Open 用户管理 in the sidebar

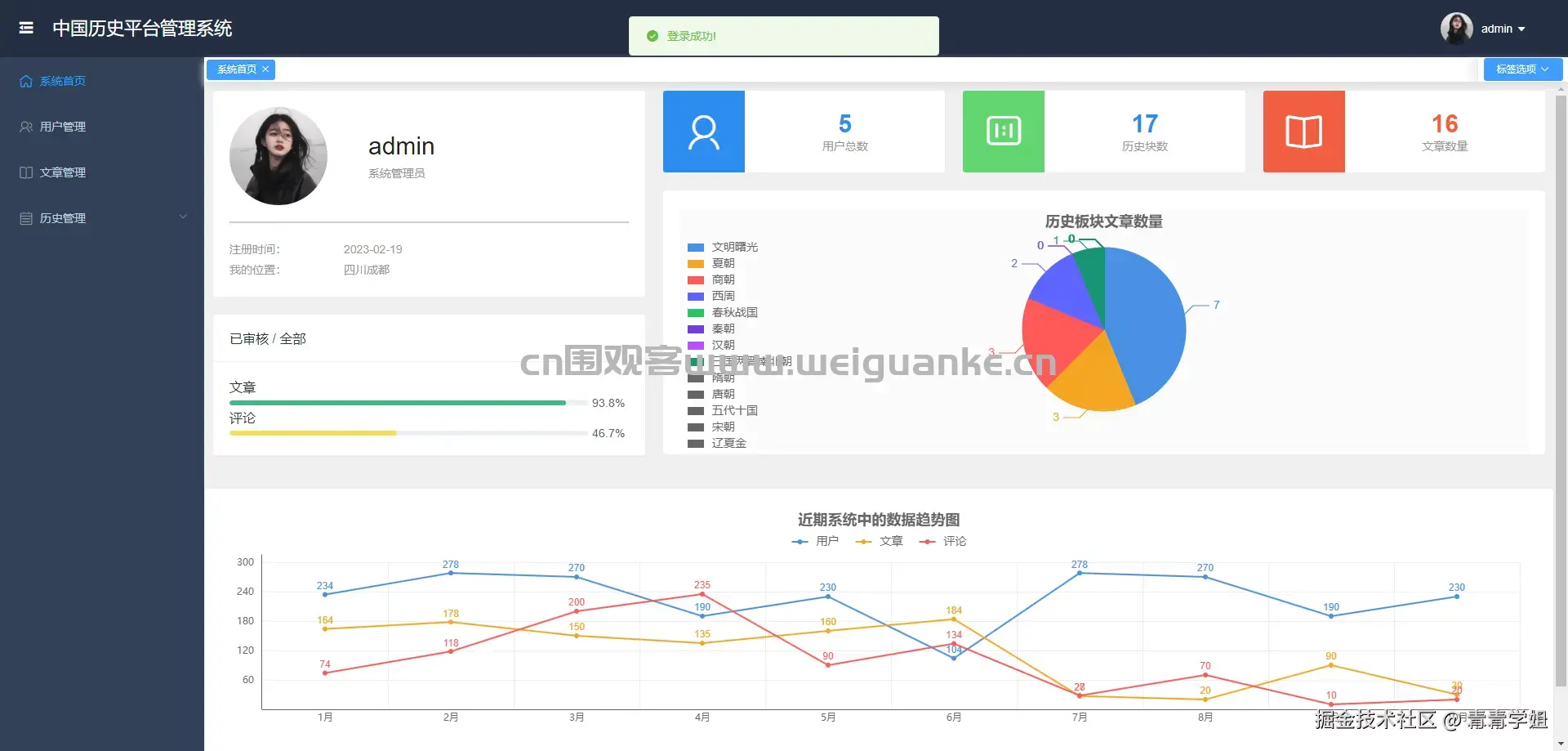(102, 127)
